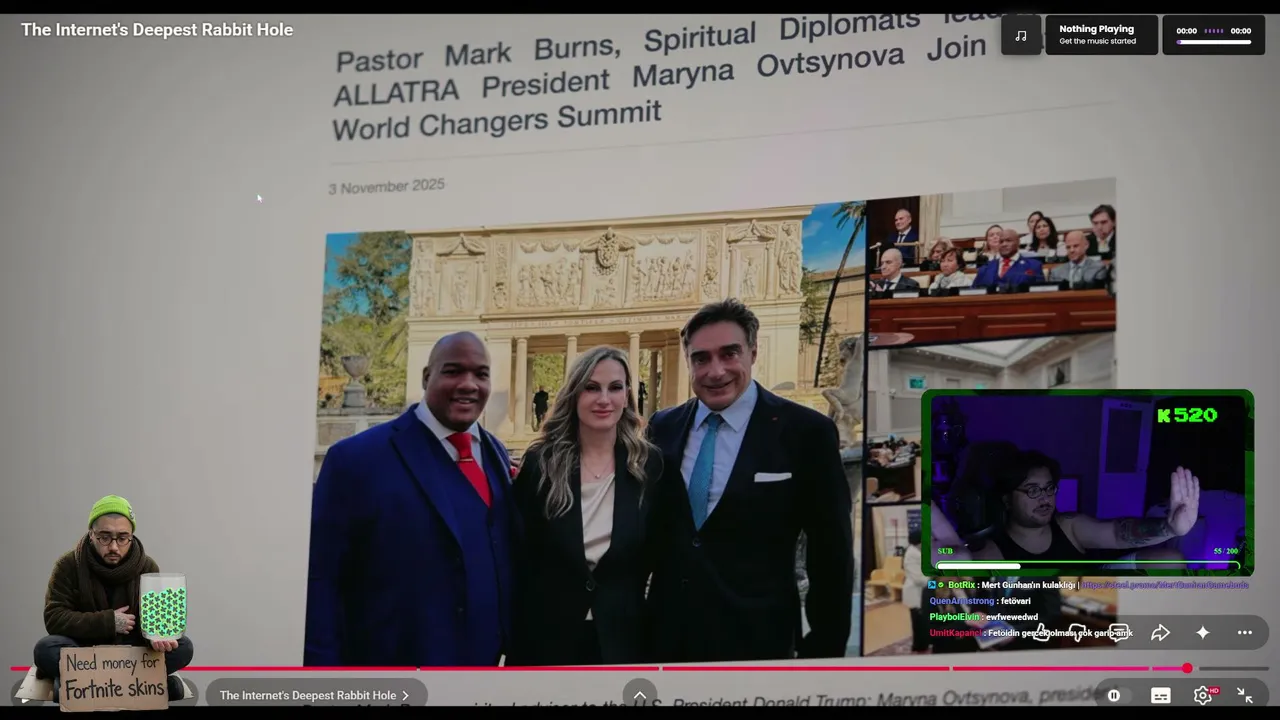
Task: Click the SUB goal progress bar
Action: [x=1087, y=566]
